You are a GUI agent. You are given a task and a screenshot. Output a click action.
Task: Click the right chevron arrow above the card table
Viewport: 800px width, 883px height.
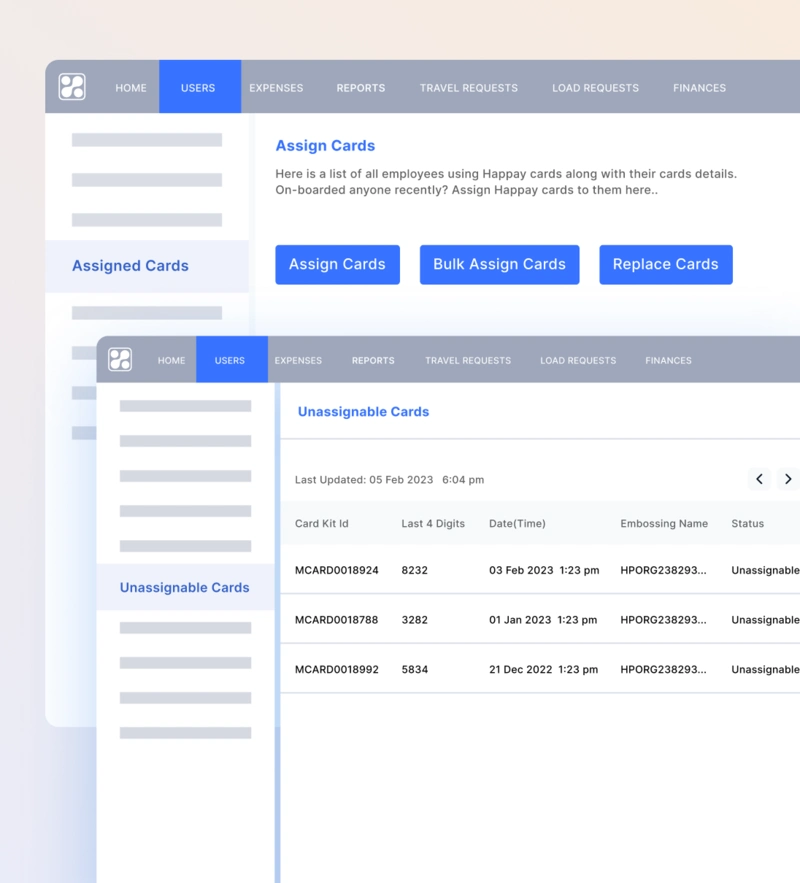coord(788,479)
